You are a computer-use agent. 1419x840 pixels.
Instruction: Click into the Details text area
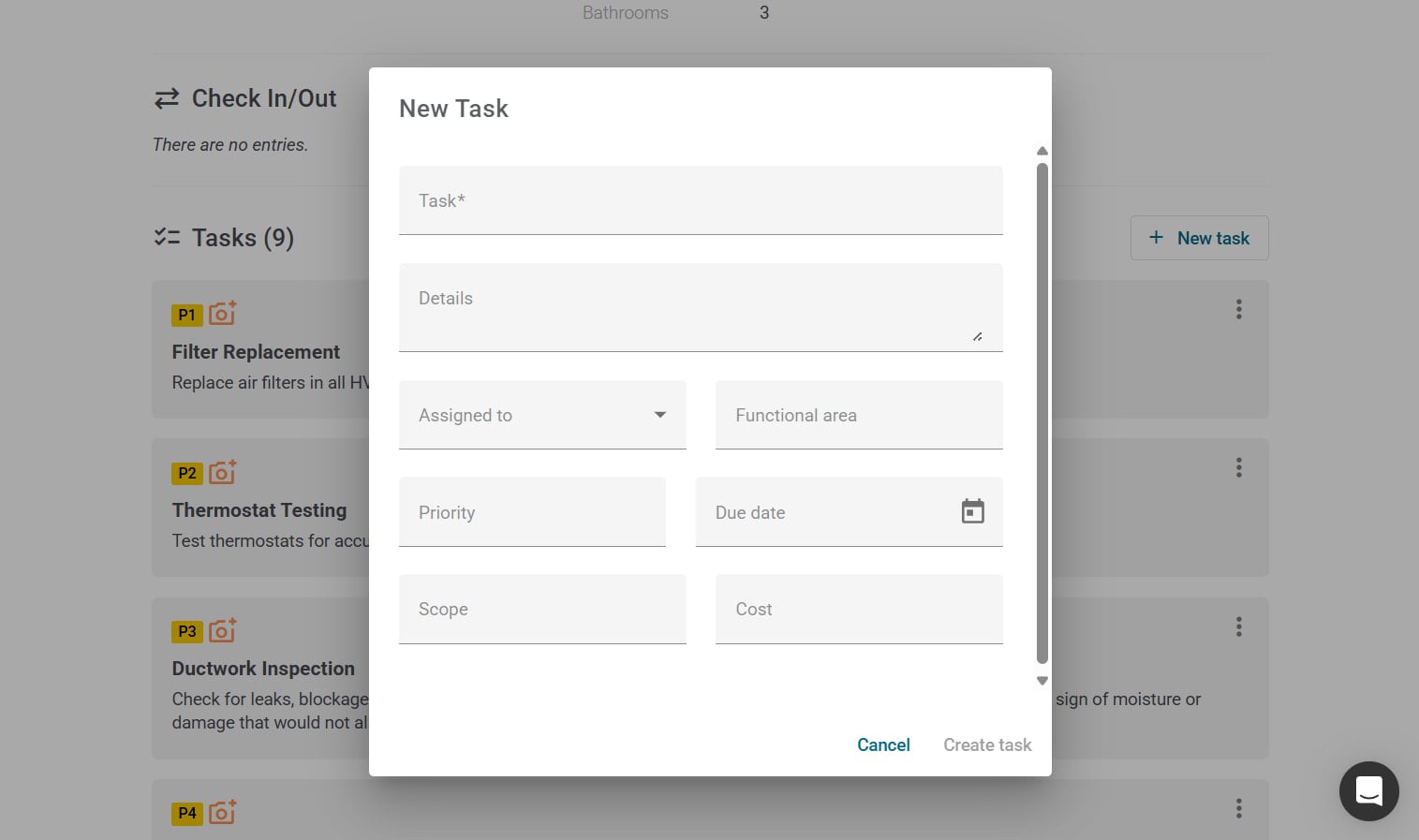701,307
